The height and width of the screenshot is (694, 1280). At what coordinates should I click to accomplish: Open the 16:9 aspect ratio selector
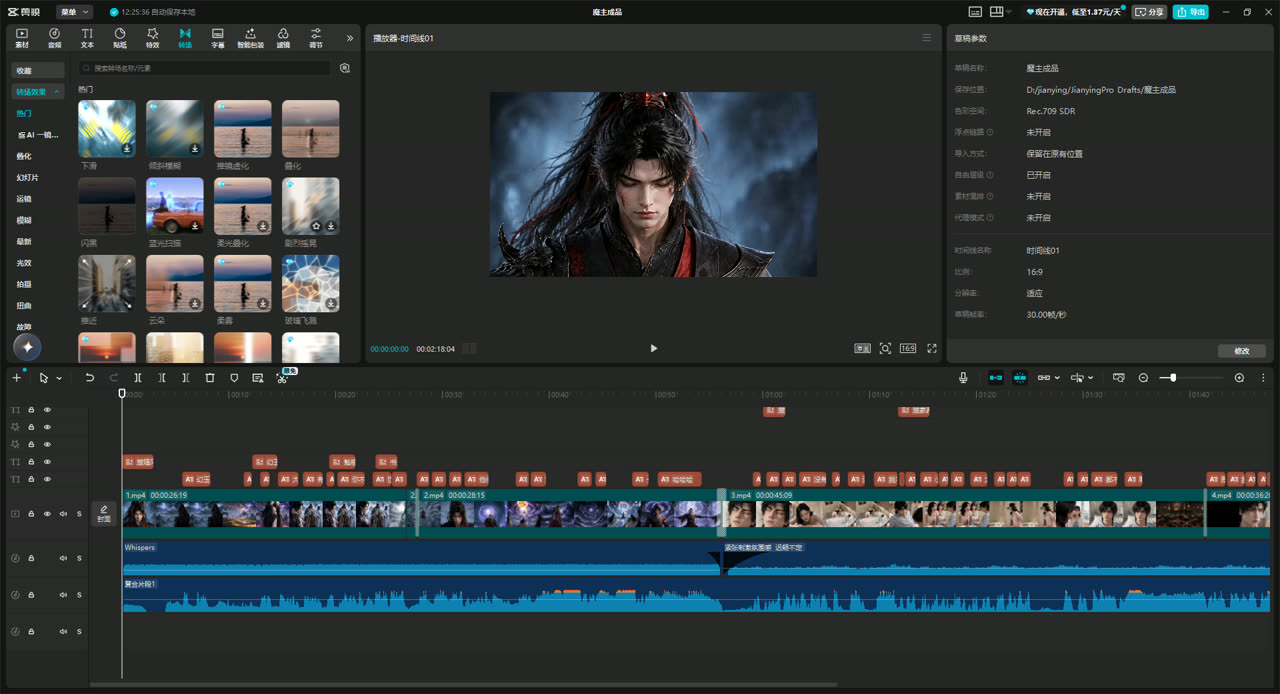(908, 348)
